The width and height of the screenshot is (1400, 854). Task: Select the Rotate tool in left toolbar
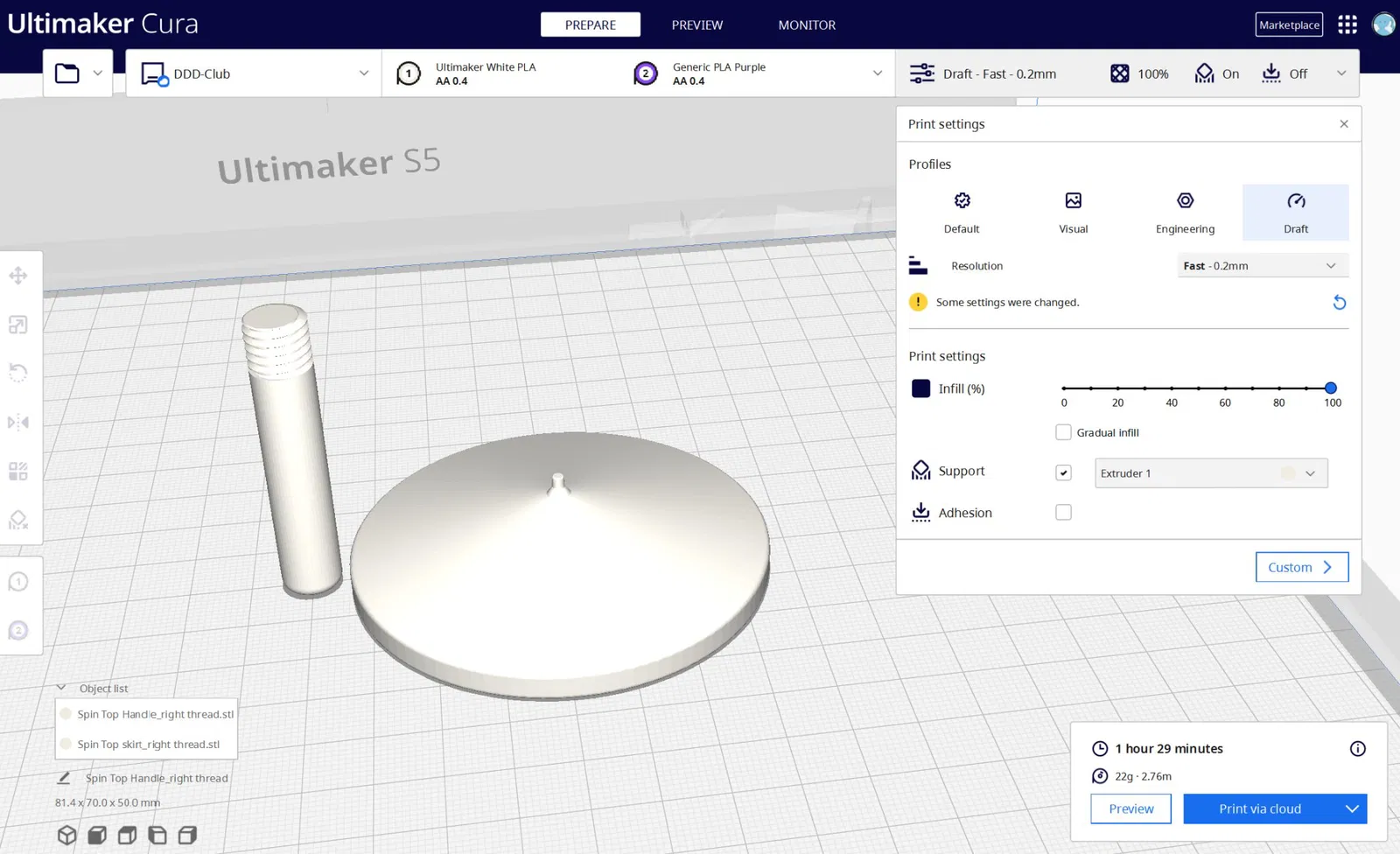[18, 374]
